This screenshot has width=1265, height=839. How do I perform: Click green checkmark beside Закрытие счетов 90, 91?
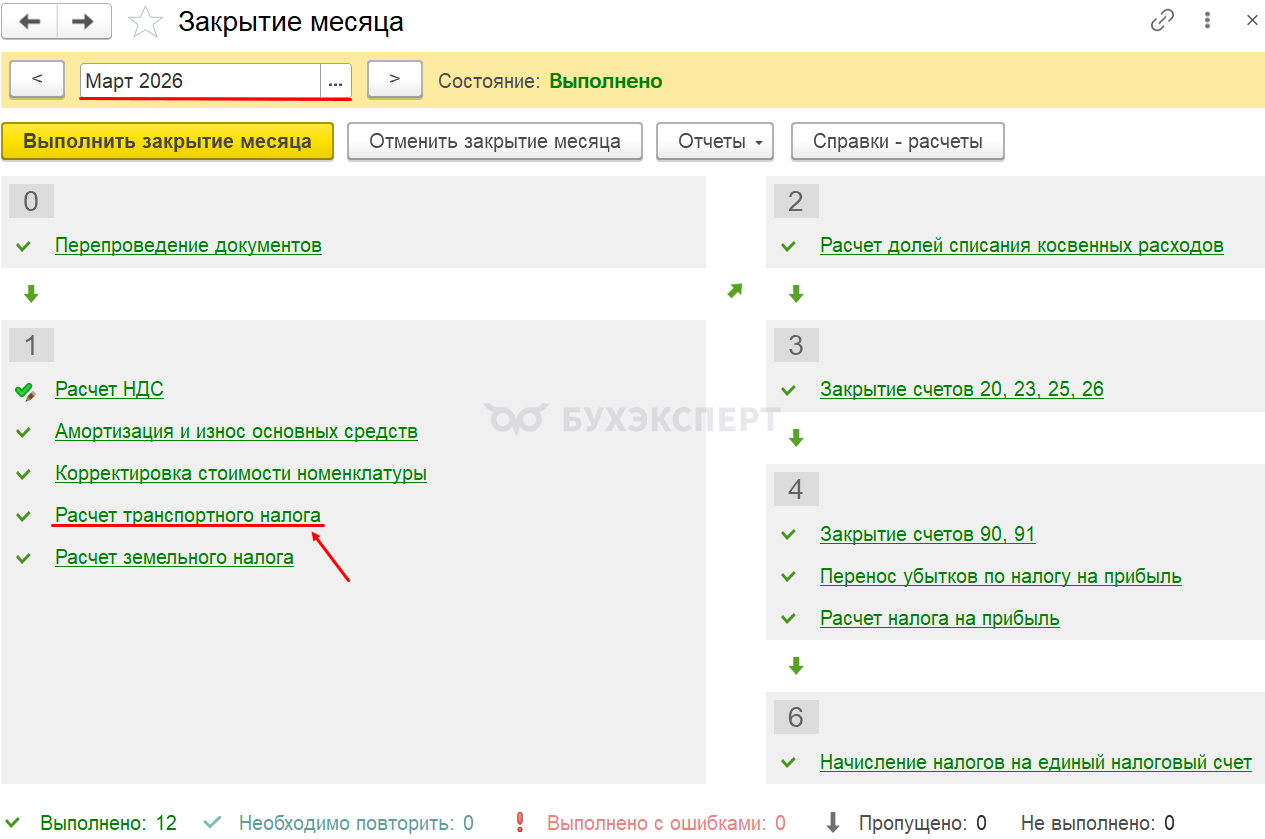click(x=789, y=536)
